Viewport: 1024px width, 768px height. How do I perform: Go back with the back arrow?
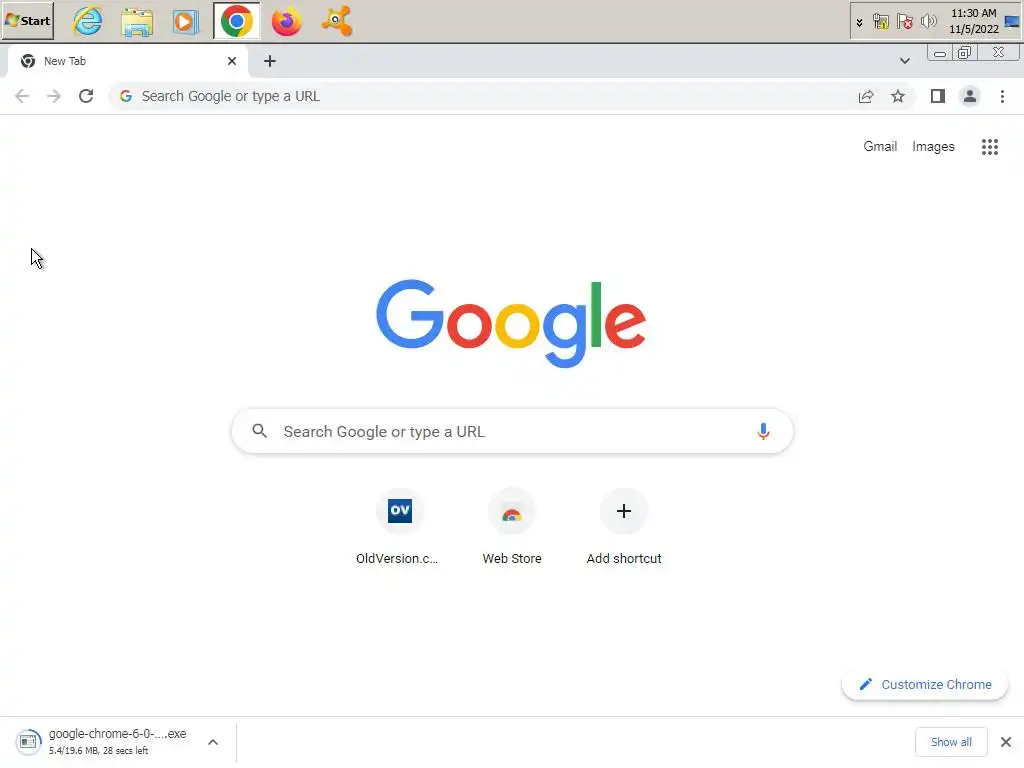22,96
